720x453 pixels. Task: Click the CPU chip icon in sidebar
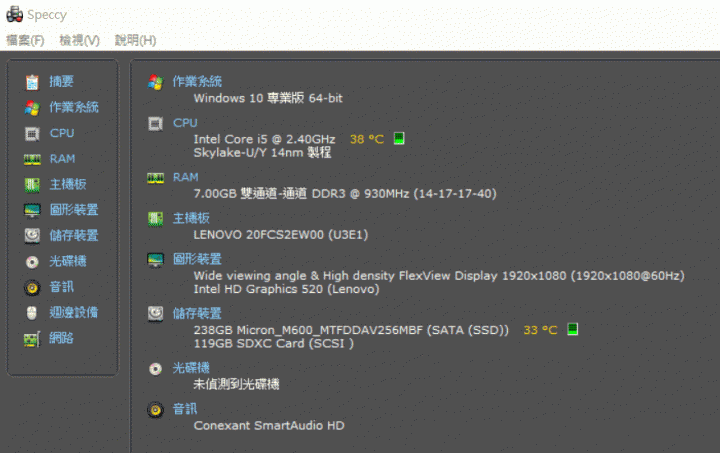[x=32, y=134]
